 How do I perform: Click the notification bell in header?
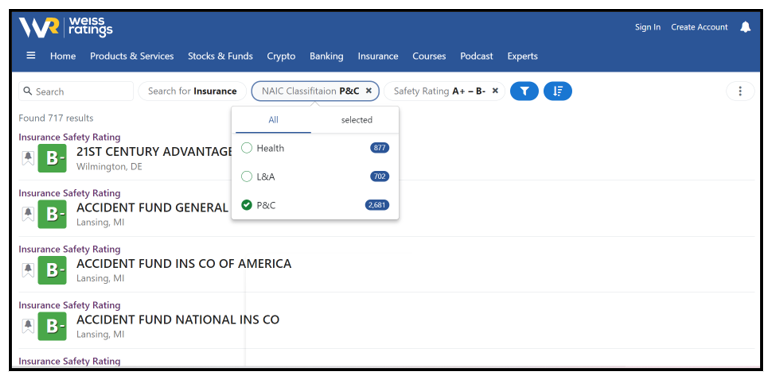(x=745, y=27)
